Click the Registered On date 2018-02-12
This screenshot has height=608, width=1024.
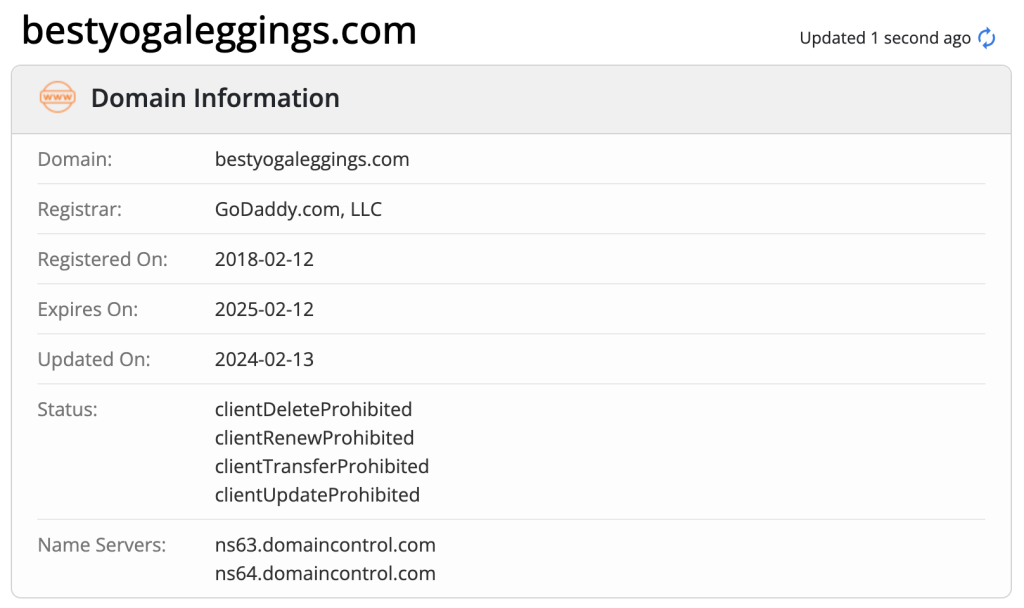(264, 259)
